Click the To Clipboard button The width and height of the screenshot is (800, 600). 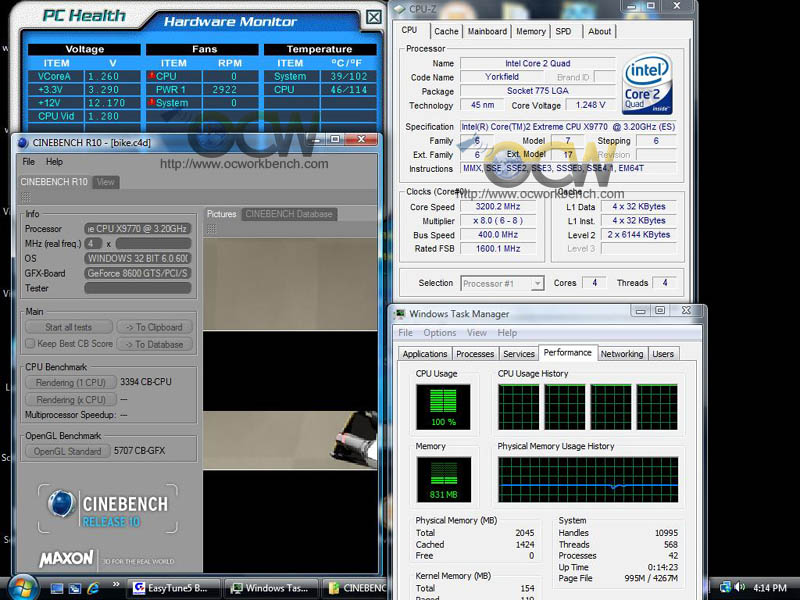click(x=155, y=327)
